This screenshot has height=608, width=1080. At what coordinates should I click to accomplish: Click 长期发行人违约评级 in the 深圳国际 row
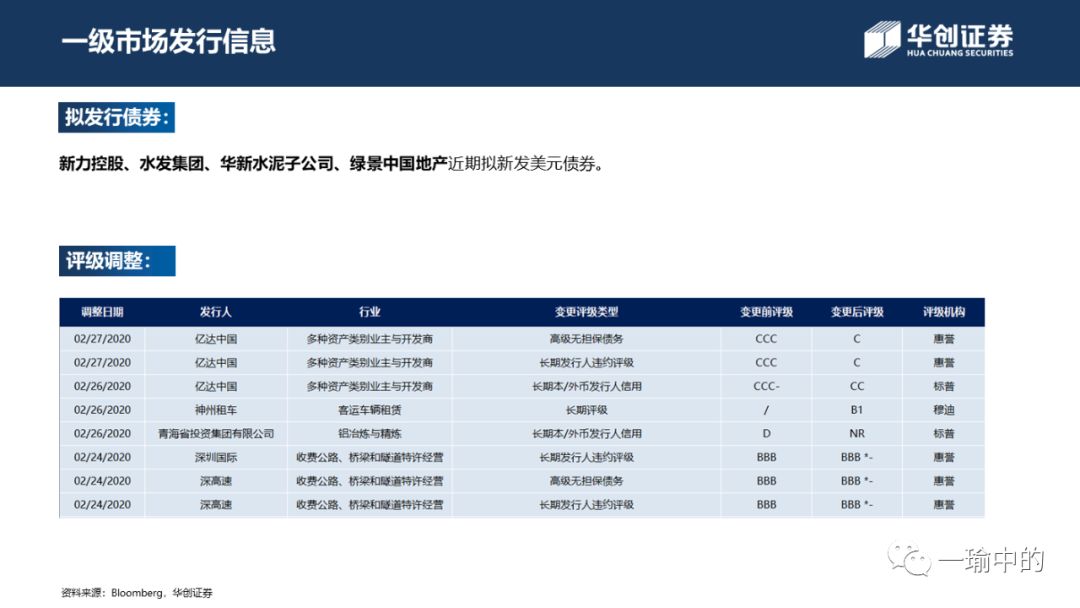click(586, 457)
